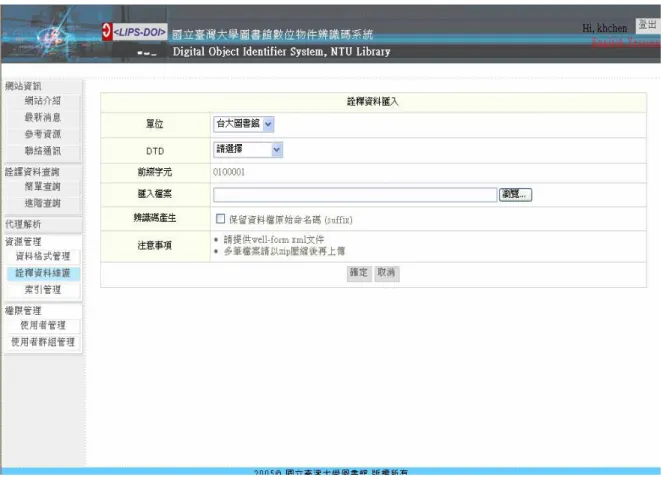Screen dimensions: 663x477
Task: Open 網站介紹 in the sidebar
Action: [x=43, y=101]
